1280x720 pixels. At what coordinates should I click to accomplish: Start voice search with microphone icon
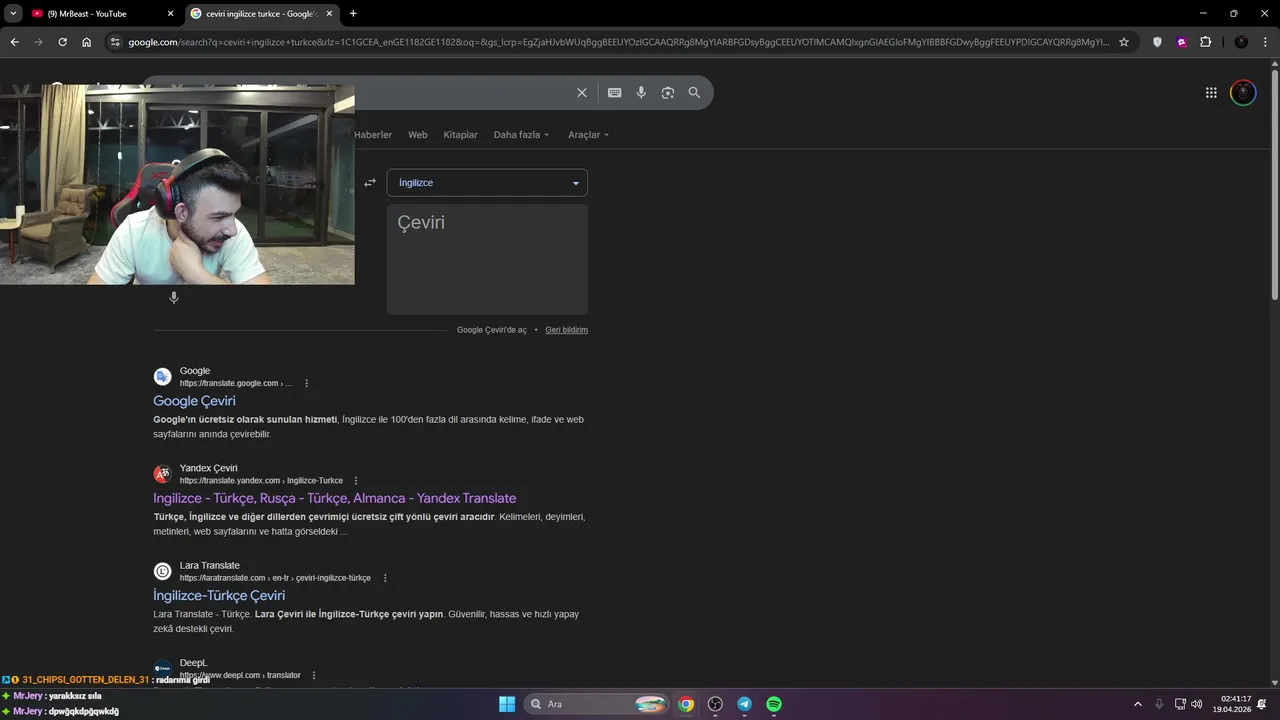[x=641, y=92]
